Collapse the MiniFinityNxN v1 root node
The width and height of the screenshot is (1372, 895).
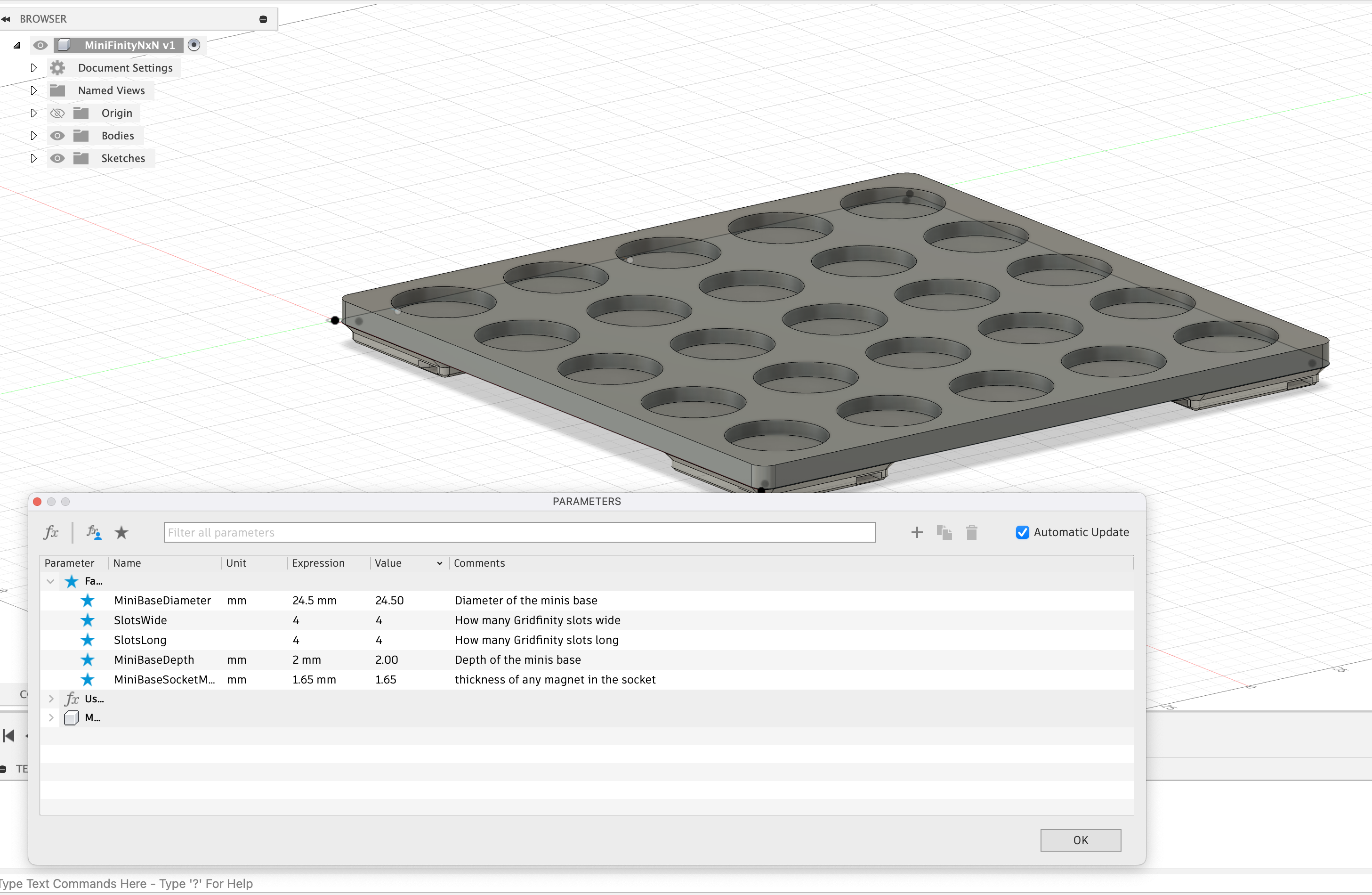pyautogui.click(x=17, y=45)
